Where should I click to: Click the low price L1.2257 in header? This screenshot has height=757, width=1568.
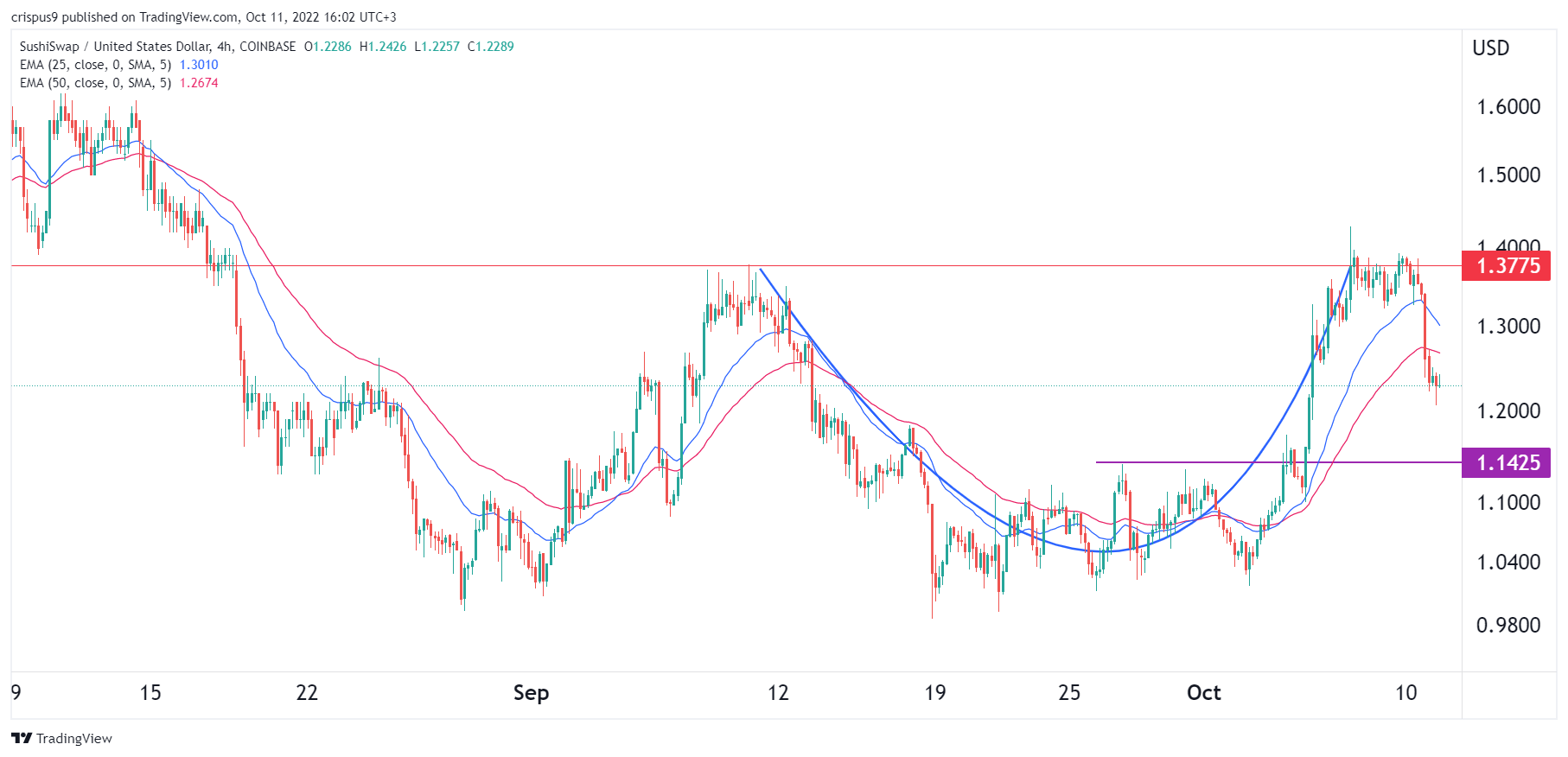click(437, 47)
